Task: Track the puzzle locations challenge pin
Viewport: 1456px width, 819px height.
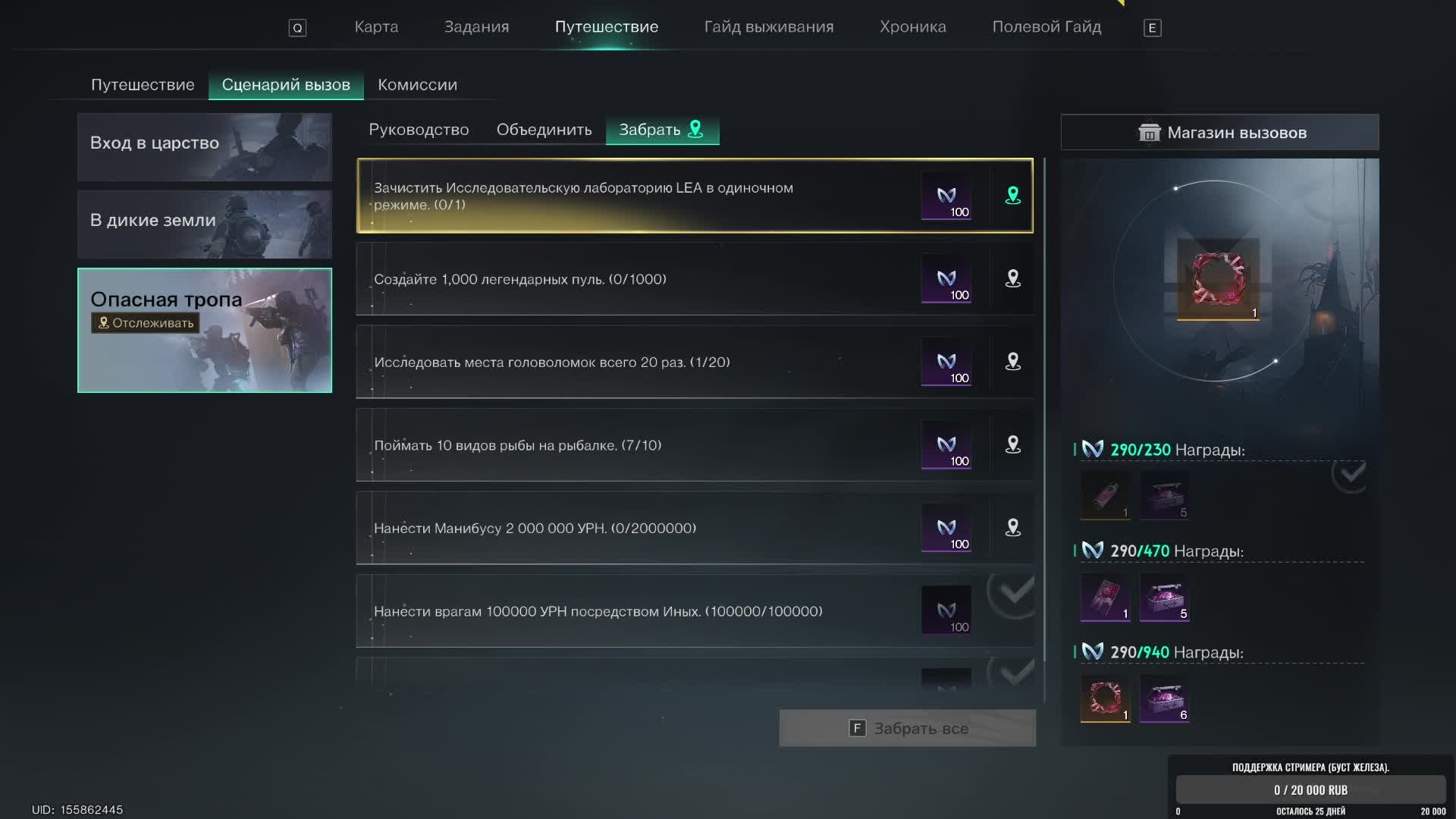Action: tap(1012, 362)
